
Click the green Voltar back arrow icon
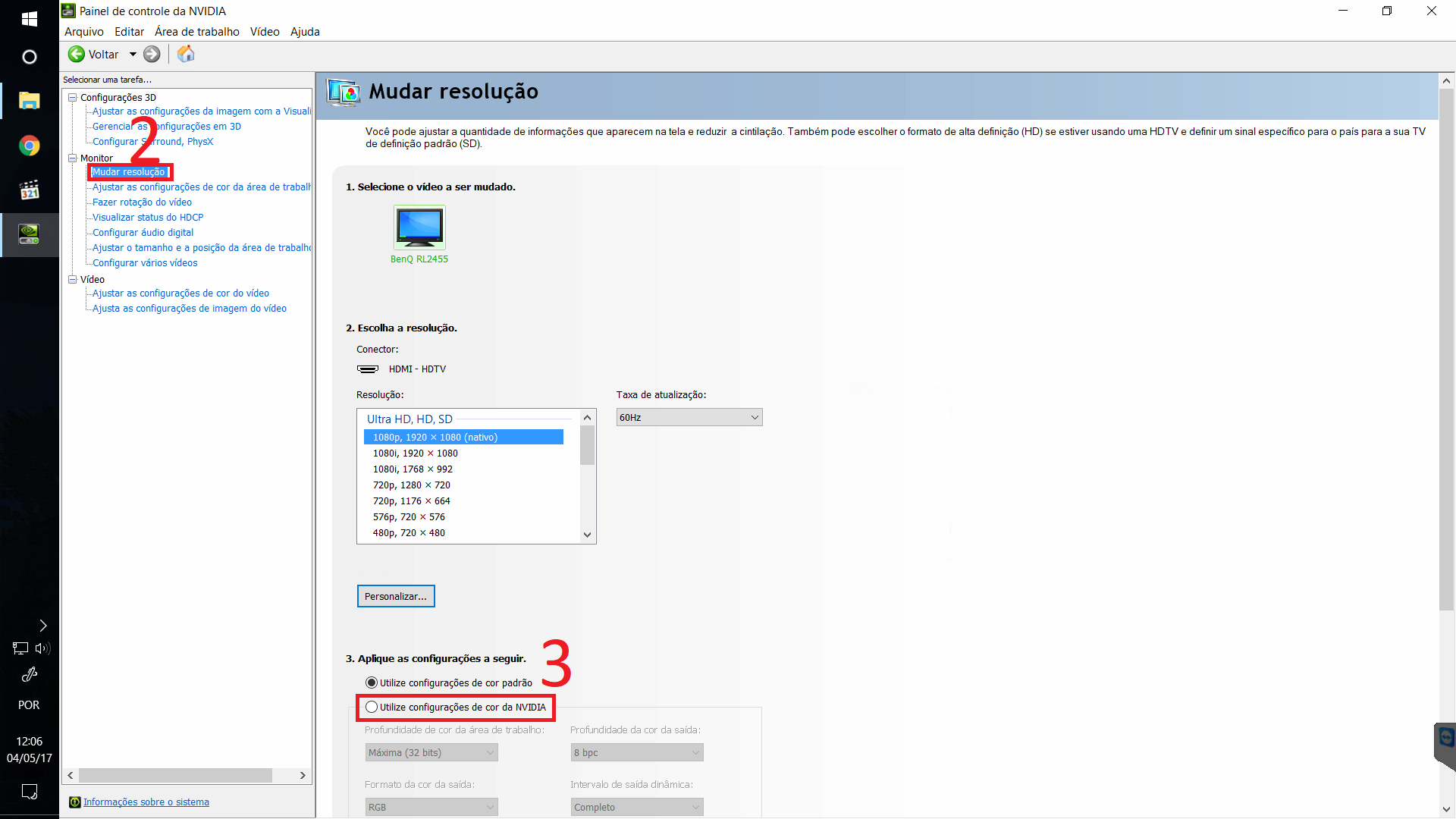(77, 54)
